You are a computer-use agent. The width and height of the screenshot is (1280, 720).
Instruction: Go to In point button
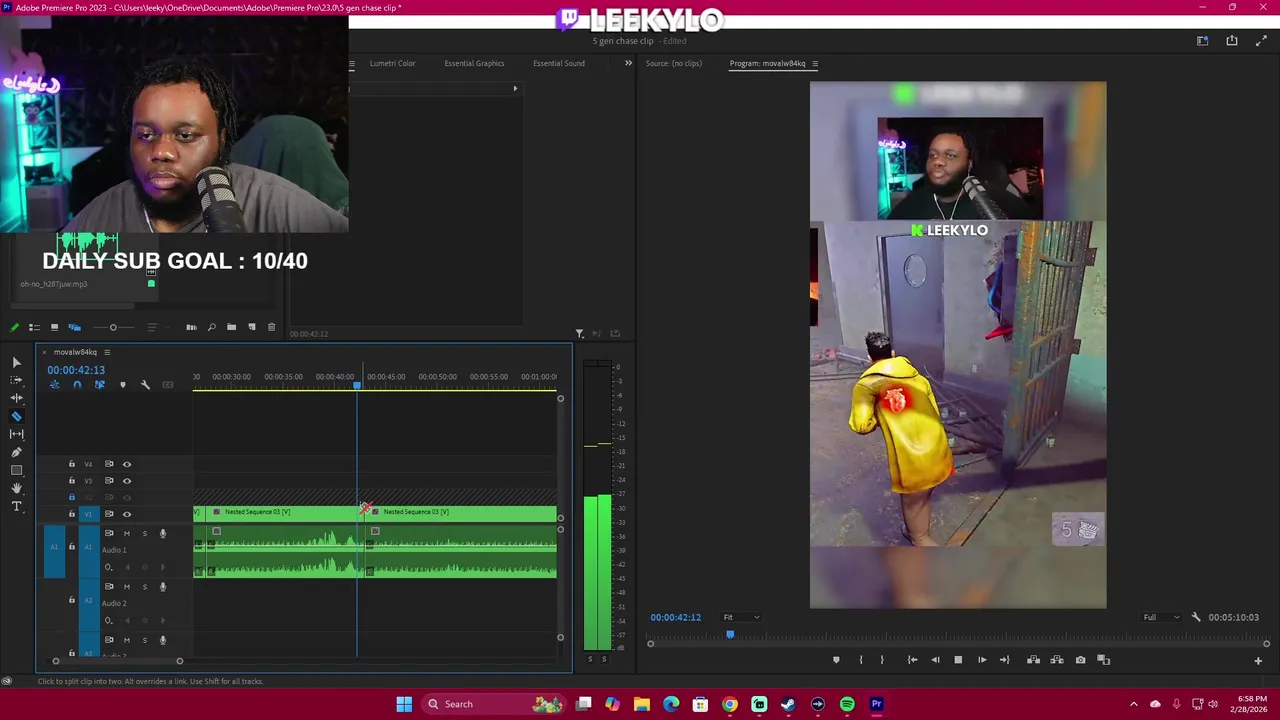point(912,660)
